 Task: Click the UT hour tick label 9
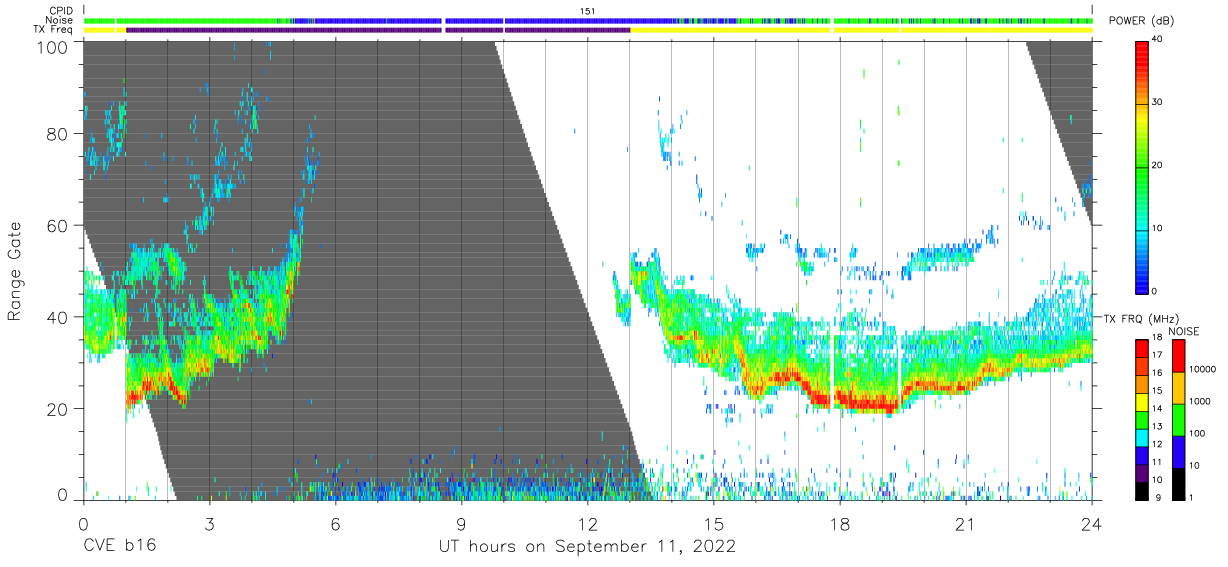[x=461, y=524]
